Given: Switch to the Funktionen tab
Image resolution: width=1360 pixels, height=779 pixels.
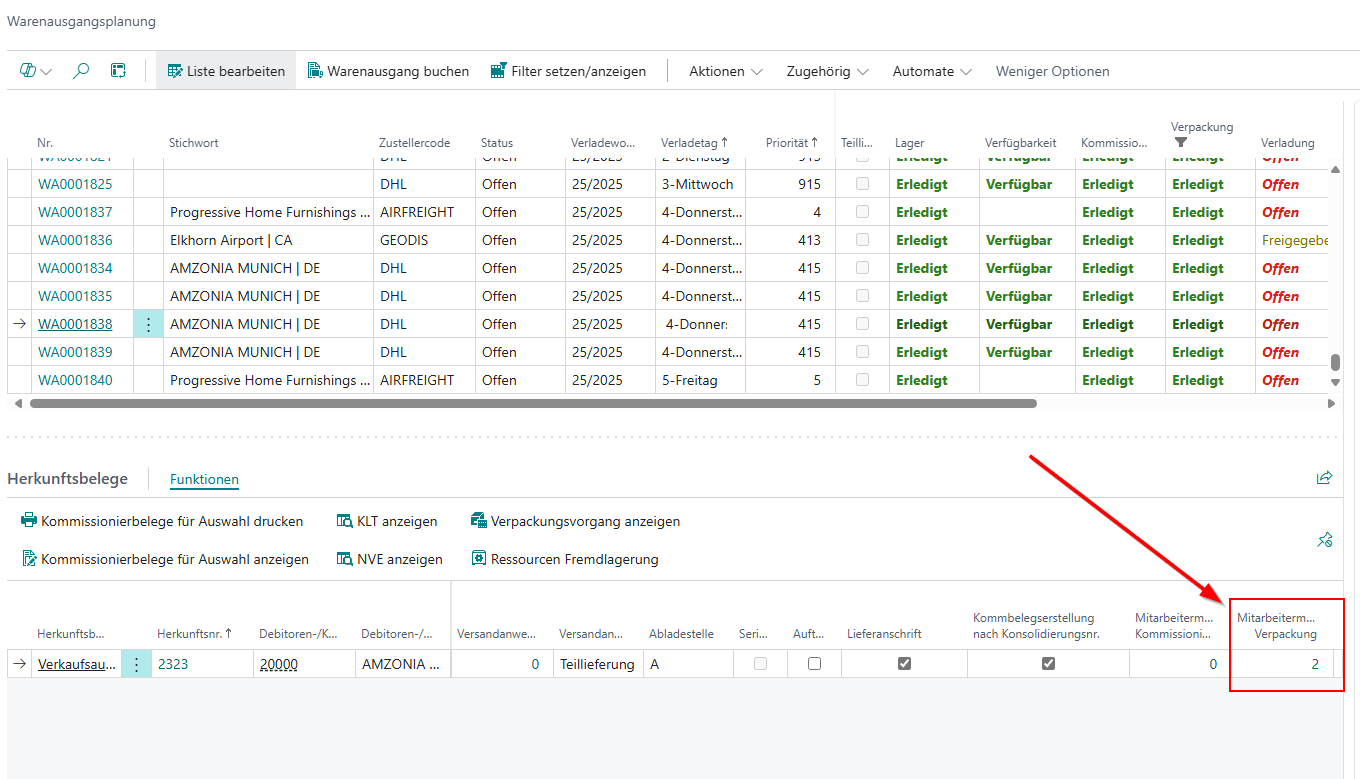Looking at the screenshot, I should click(204, 479).
